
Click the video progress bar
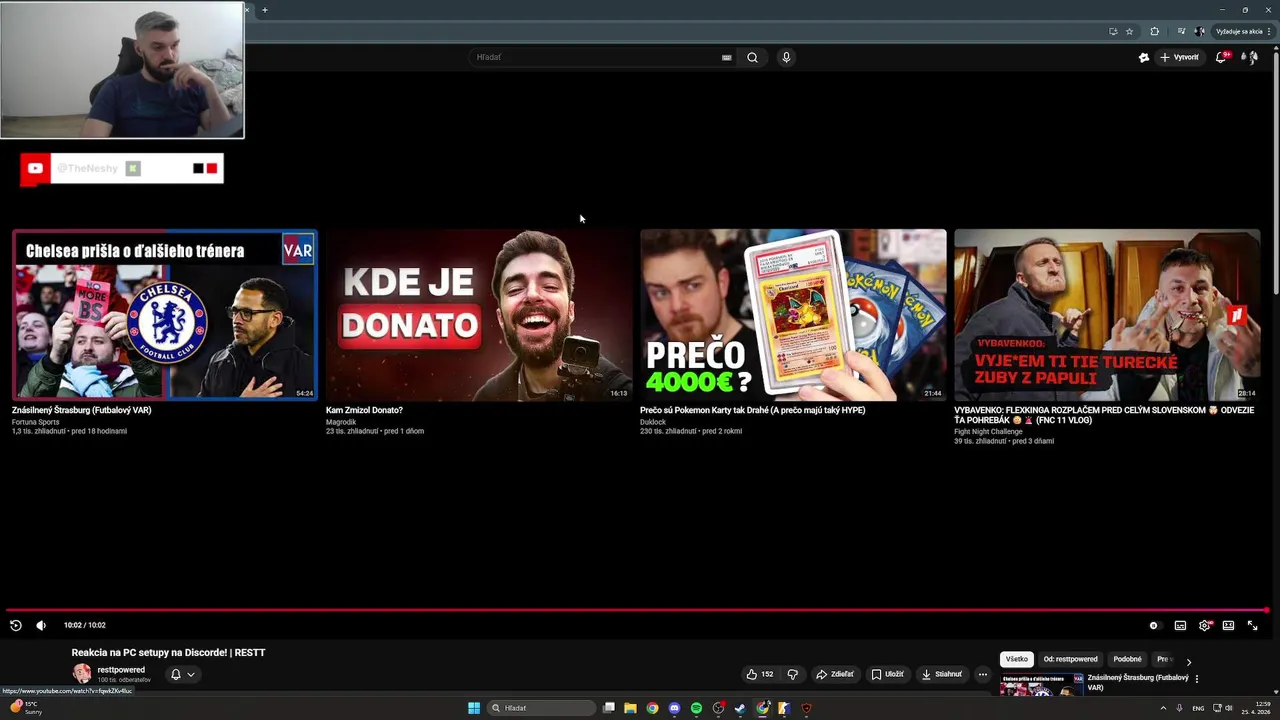(637, 610)
